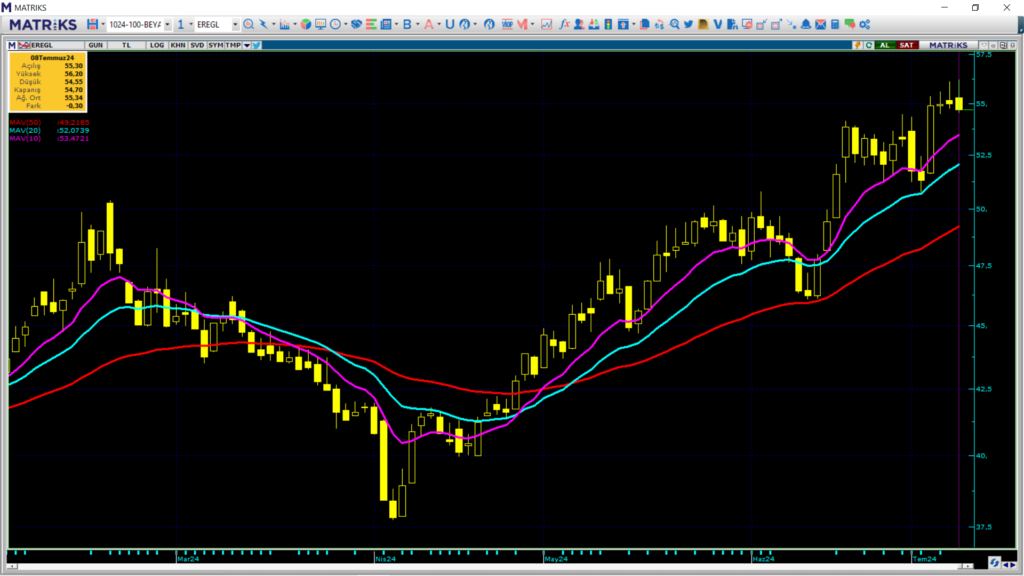This screenshot has width=1024, height=576.
Task: Toggle the KHN chart option
Action: 177,45
